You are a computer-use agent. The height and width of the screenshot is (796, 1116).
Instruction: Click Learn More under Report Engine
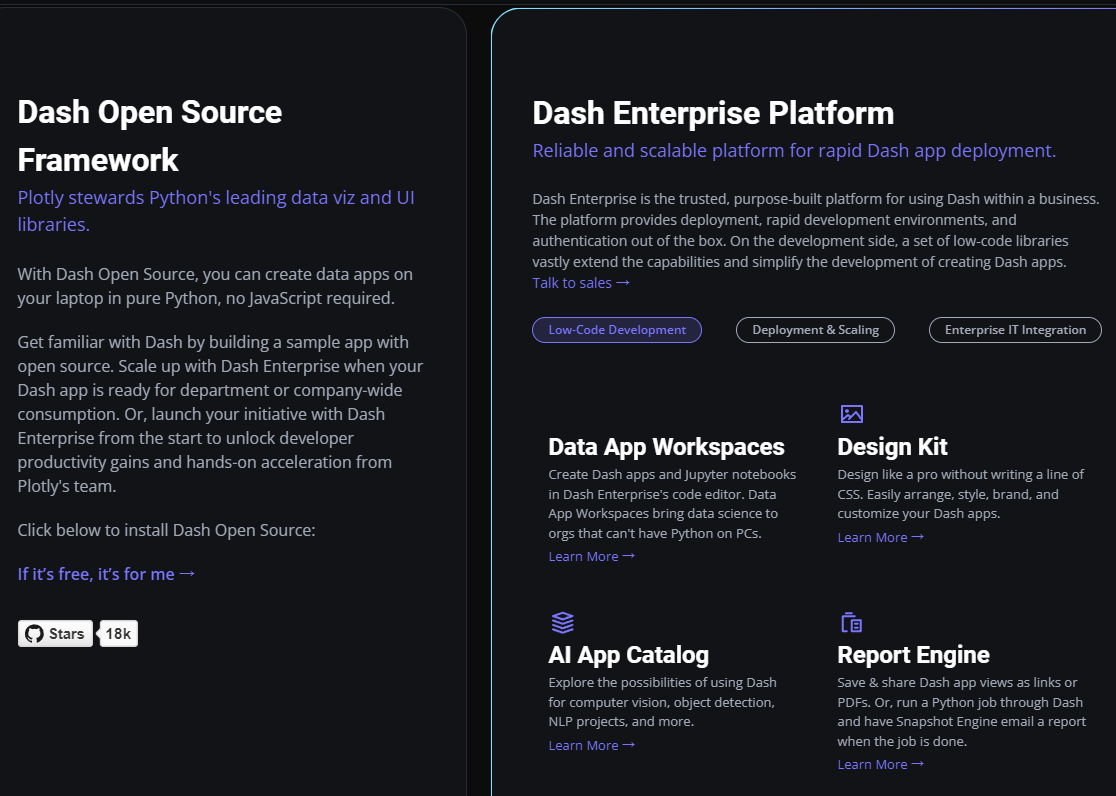(880, 764)
